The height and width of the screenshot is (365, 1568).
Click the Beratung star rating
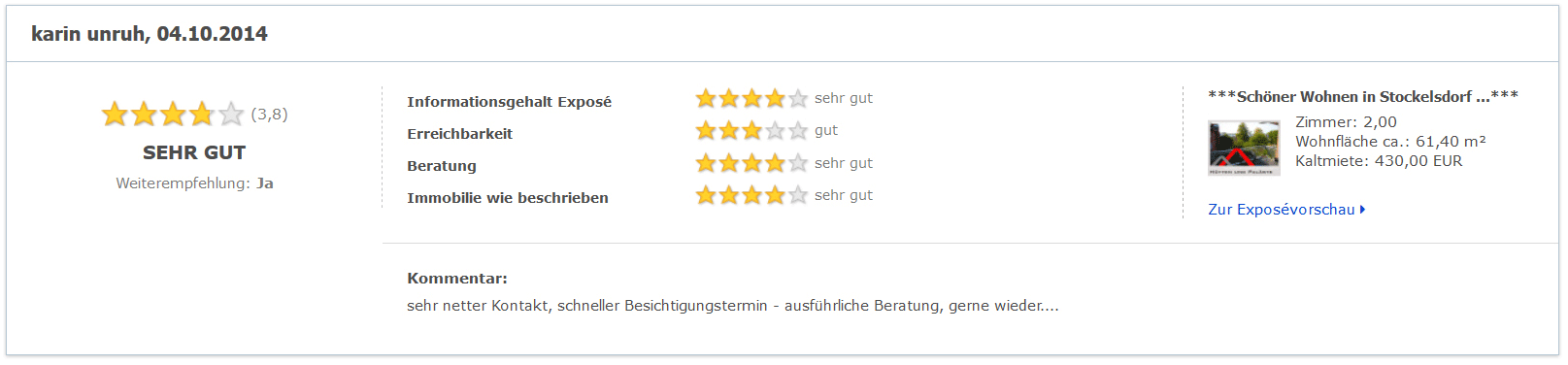pos(751,163)
